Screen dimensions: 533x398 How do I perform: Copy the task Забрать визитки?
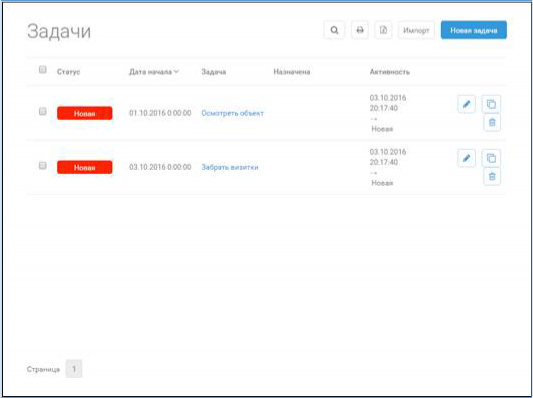pyautogui.click(x=491, y=158)
